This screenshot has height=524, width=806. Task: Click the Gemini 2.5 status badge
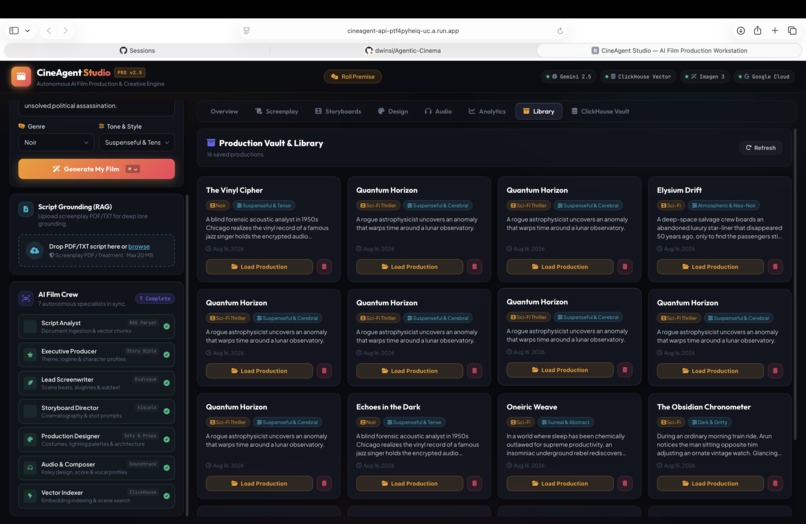coord(569,77)
